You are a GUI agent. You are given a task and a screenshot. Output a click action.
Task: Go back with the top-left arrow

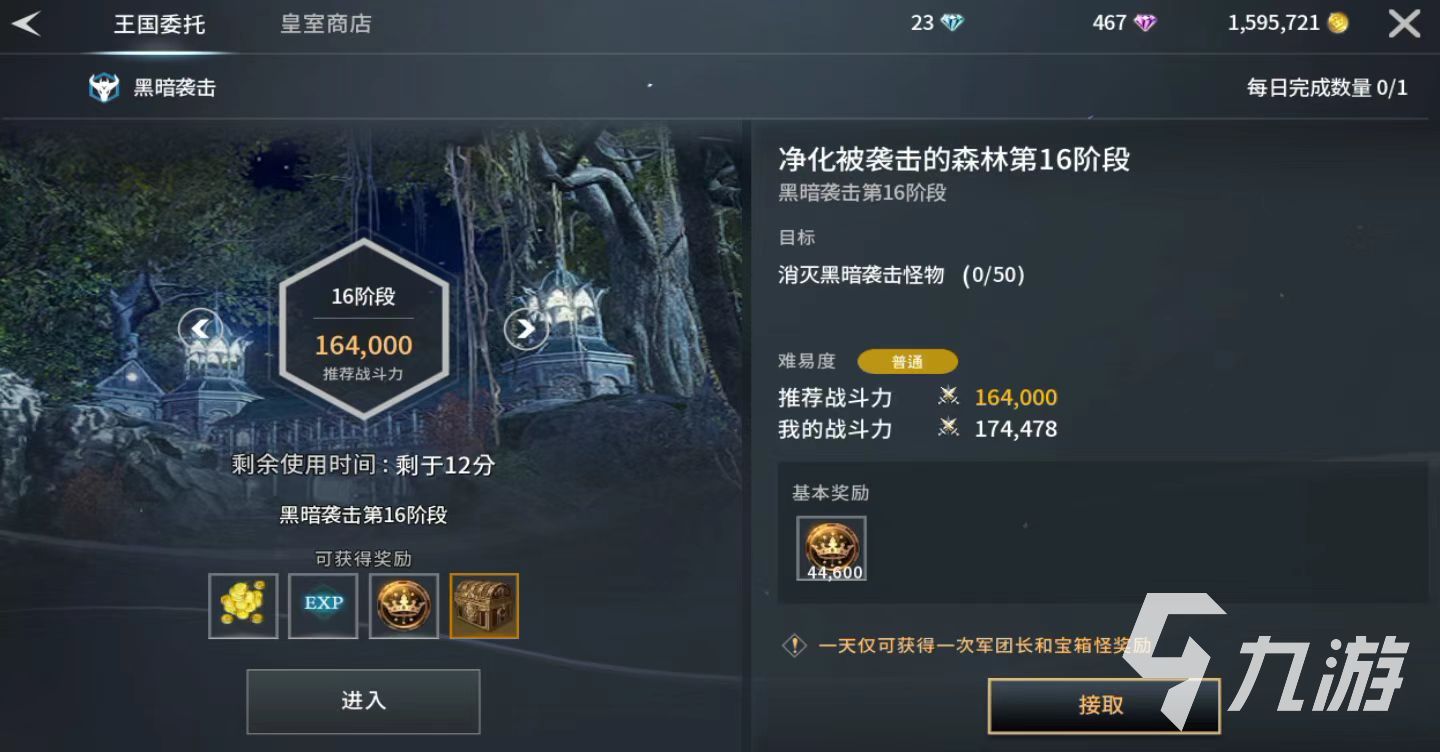(x=26, y=23)
